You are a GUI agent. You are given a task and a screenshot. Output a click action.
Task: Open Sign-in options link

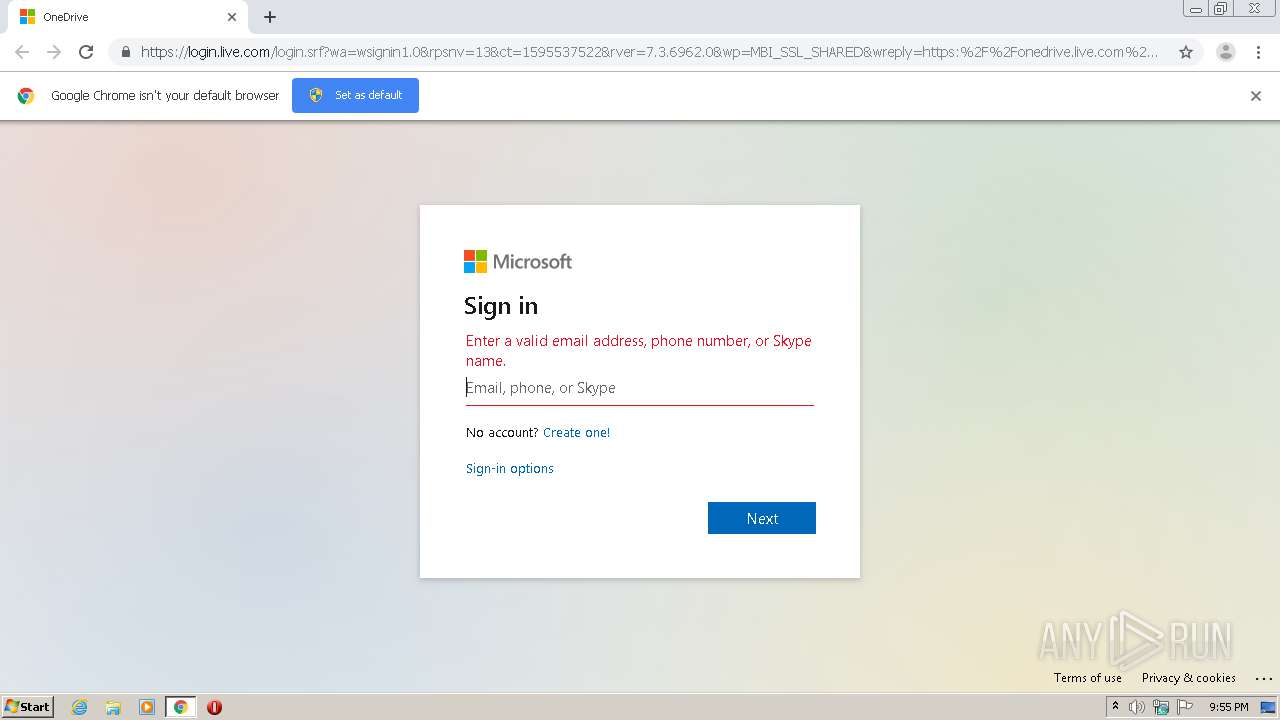tap(510, 468)
